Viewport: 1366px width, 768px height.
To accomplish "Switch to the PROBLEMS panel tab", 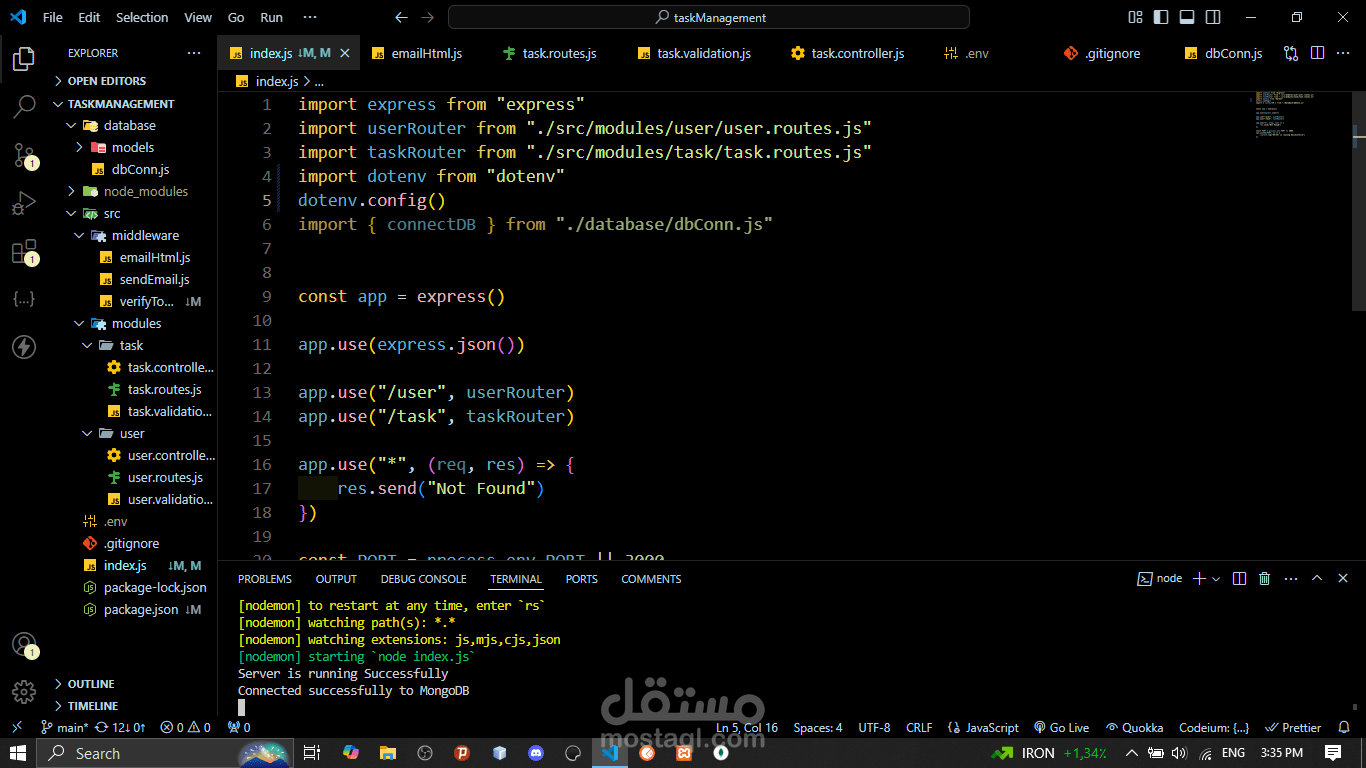I will (265, 579).
